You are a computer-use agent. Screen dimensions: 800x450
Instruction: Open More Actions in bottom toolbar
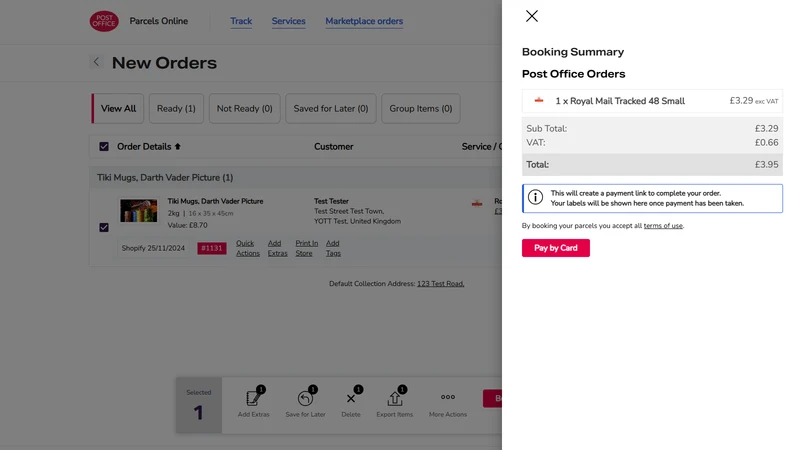(448, 403)
